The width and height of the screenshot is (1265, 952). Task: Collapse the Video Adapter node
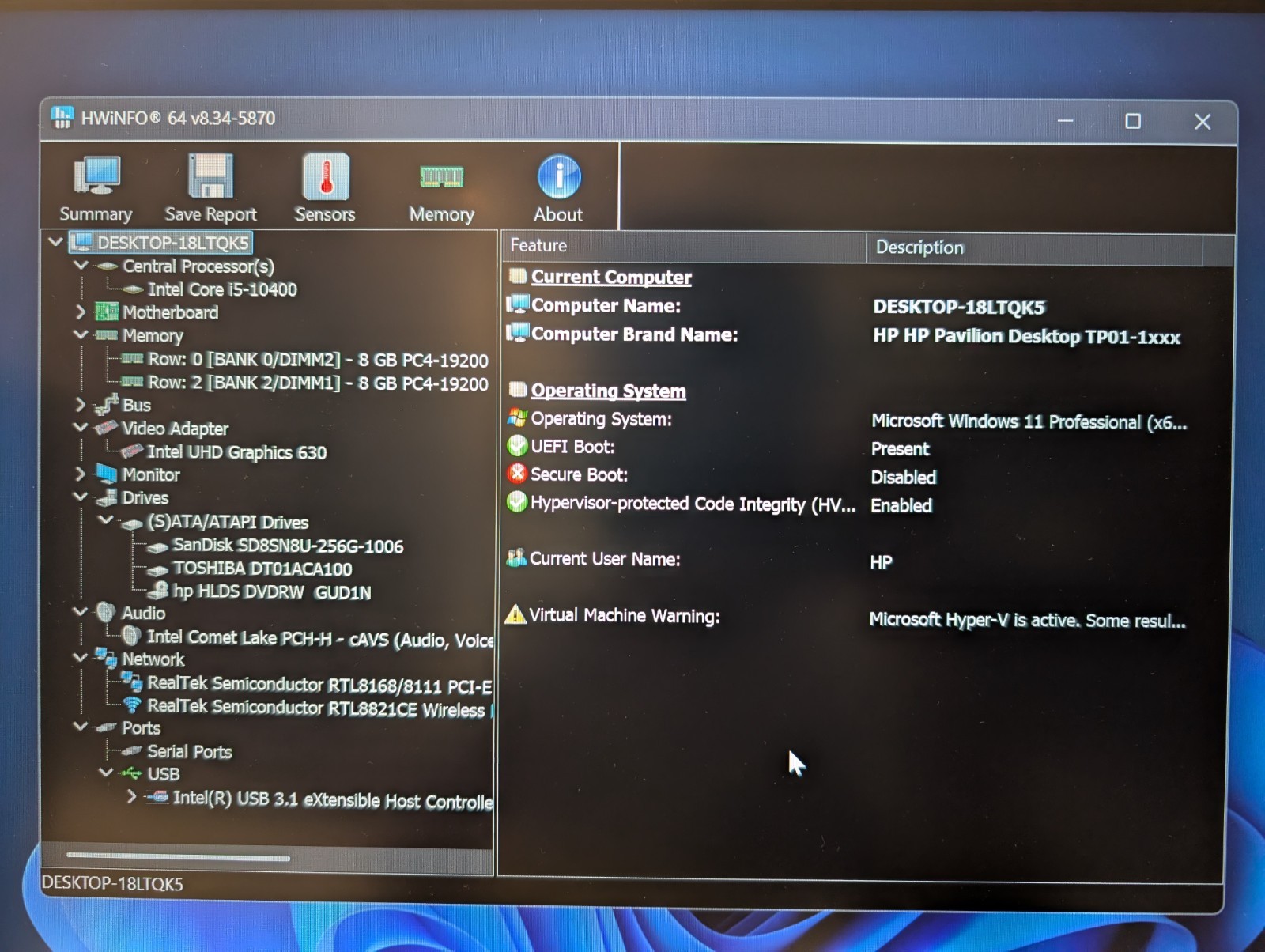[x=81, y=428]
